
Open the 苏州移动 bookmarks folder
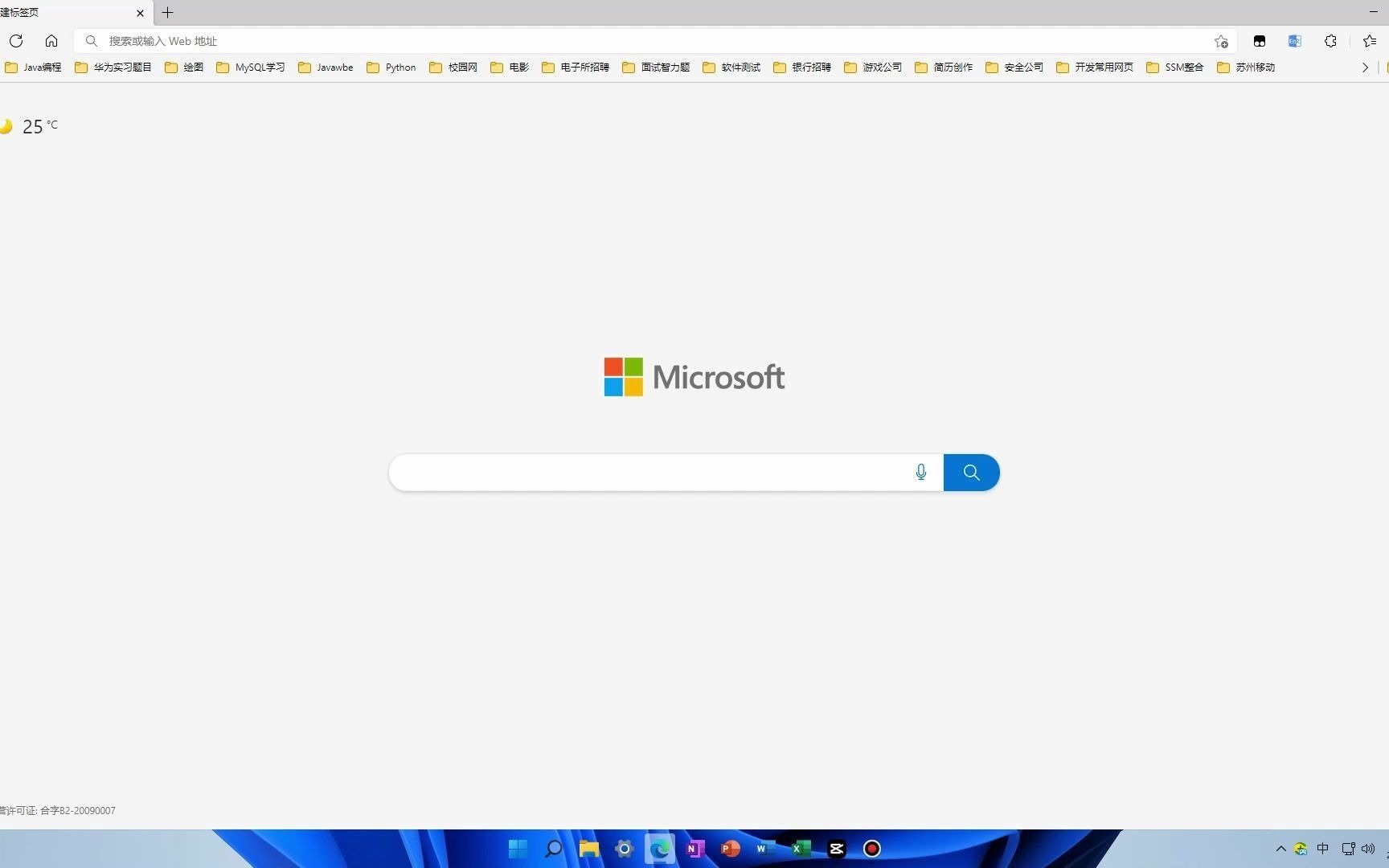(1246, 68)
